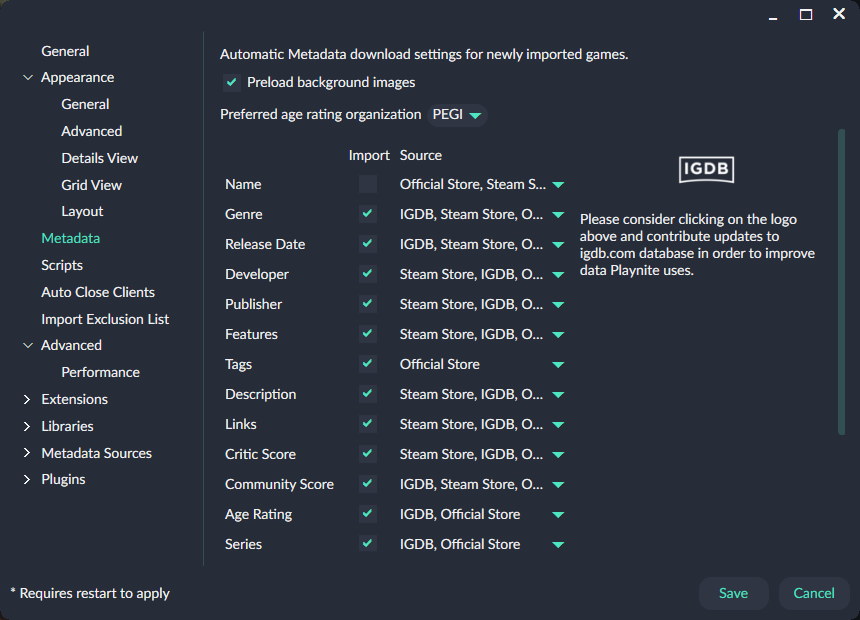Maximize the settings window
Screen dimensions: 860x620
[806, 14]
